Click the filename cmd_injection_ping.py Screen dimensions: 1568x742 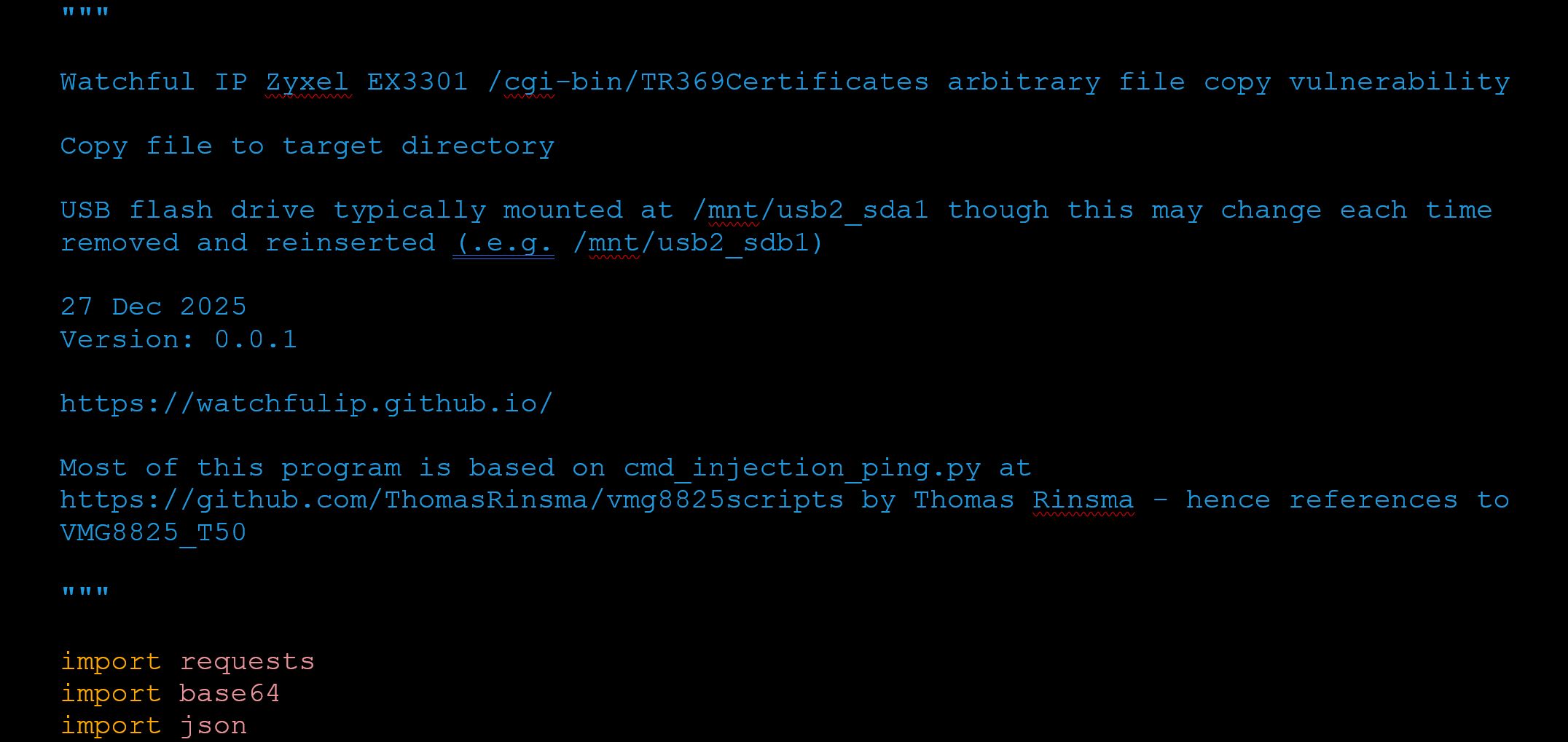coord(802,467)
